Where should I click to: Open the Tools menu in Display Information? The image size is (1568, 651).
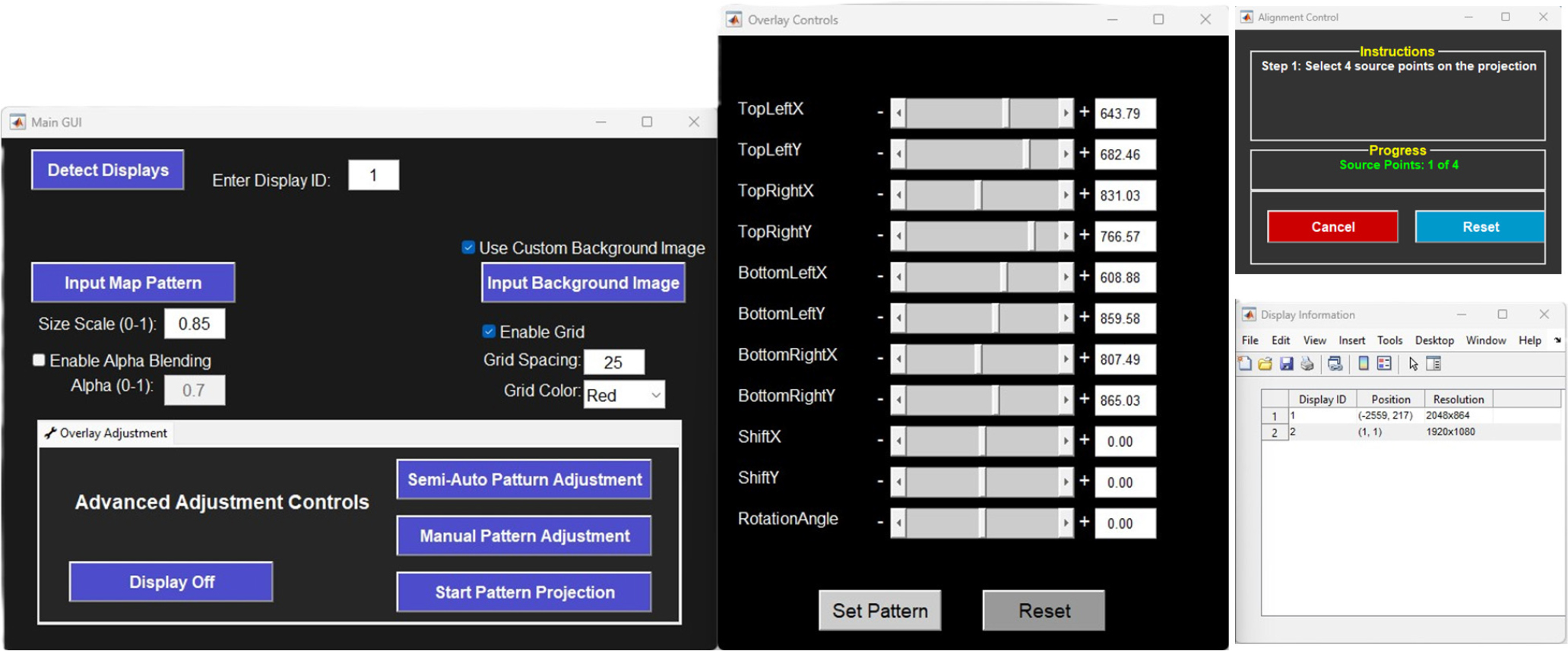(1389, 340)
